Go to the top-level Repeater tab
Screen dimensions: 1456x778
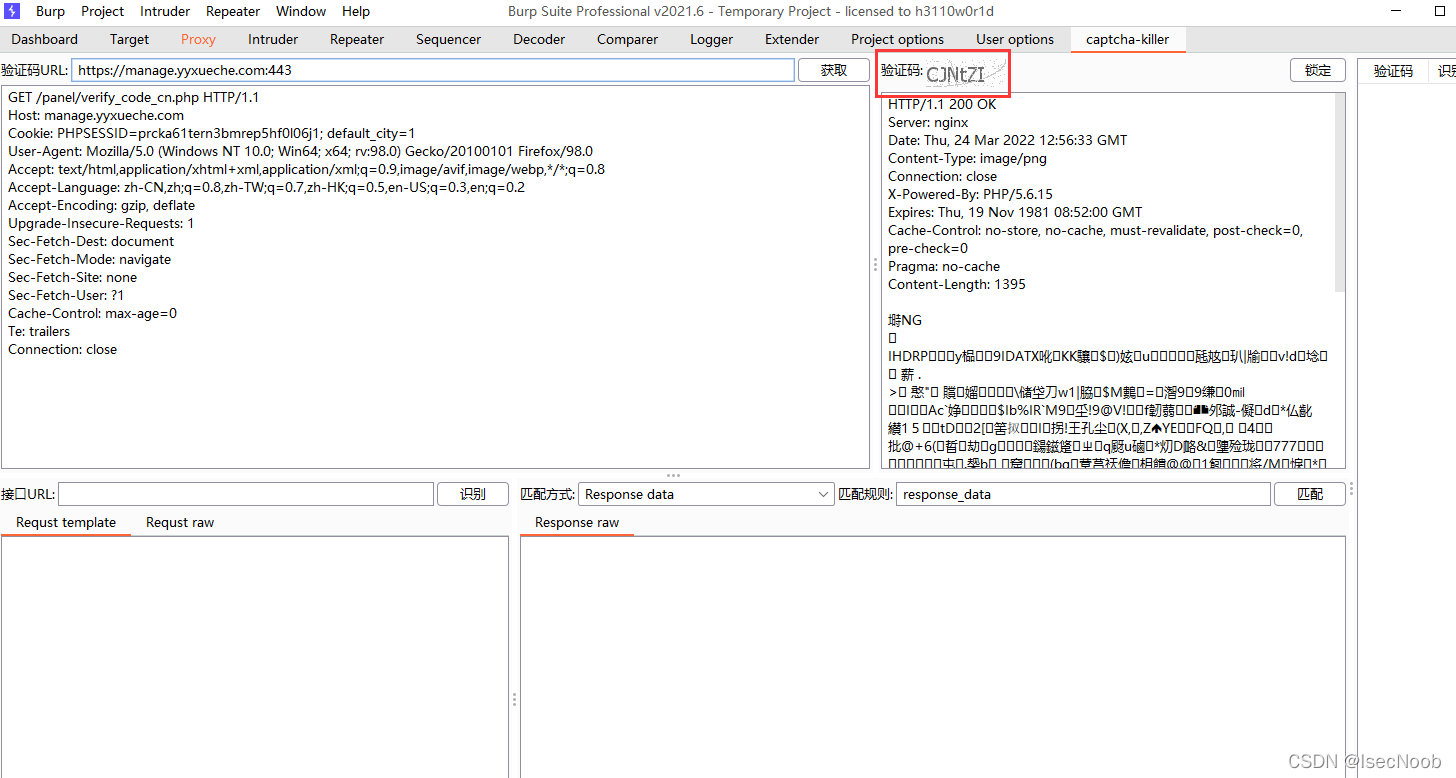point(357,39)
